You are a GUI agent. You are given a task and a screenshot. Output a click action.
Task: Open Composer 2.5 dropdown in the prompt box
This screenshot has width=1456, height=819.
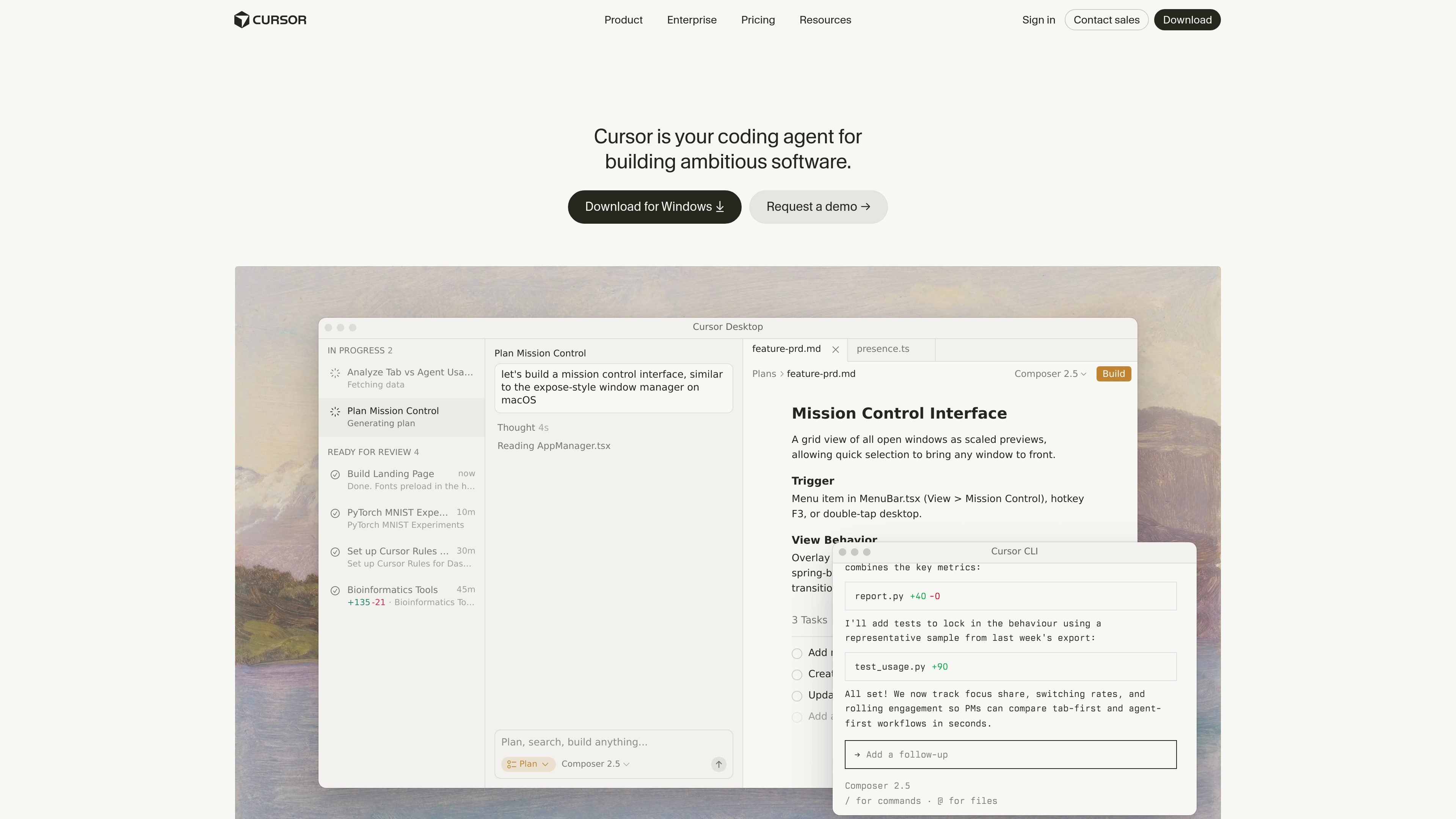point(595,764)
